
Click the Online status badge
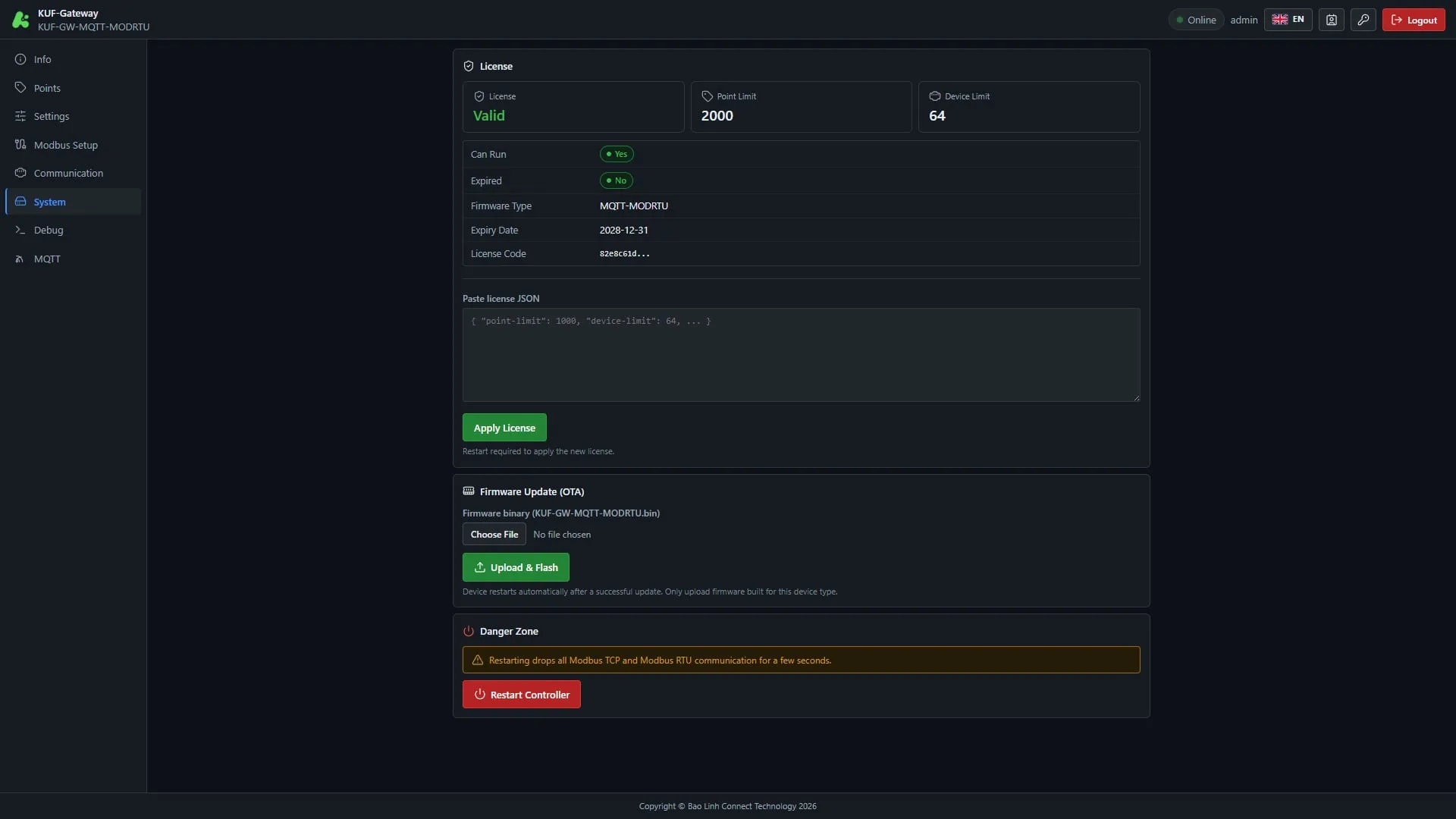1196,20
